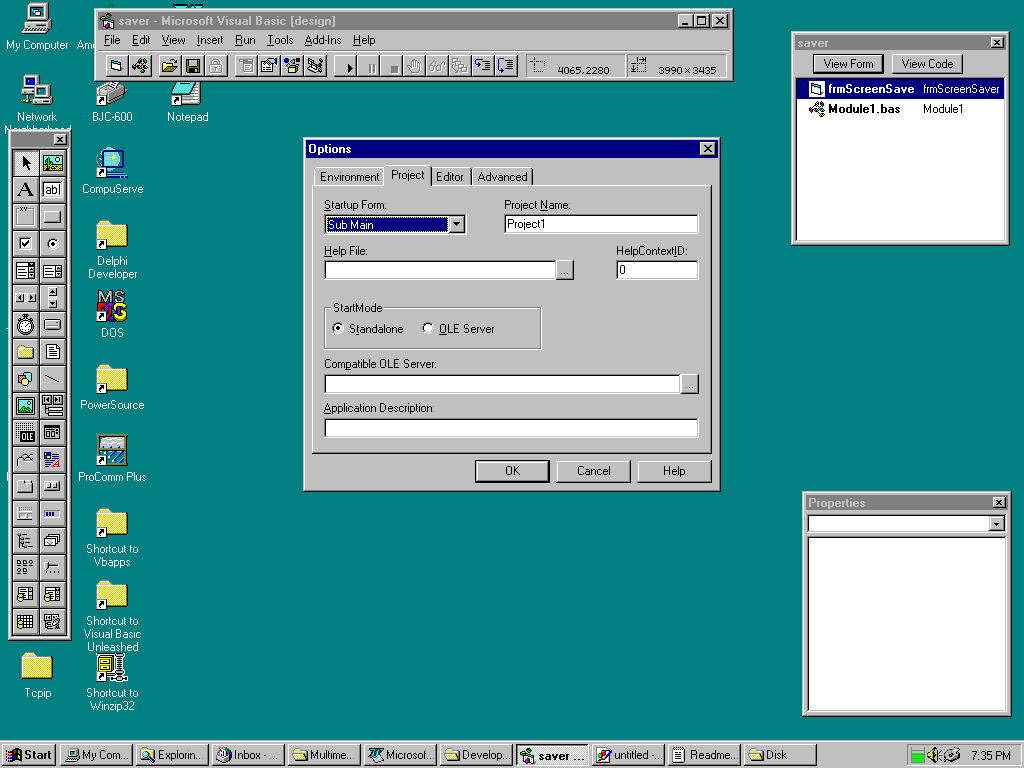Choose the PictureBox control in the toolbox
The height and width of the screenshot is (768, 1024).
pos(52,162)
